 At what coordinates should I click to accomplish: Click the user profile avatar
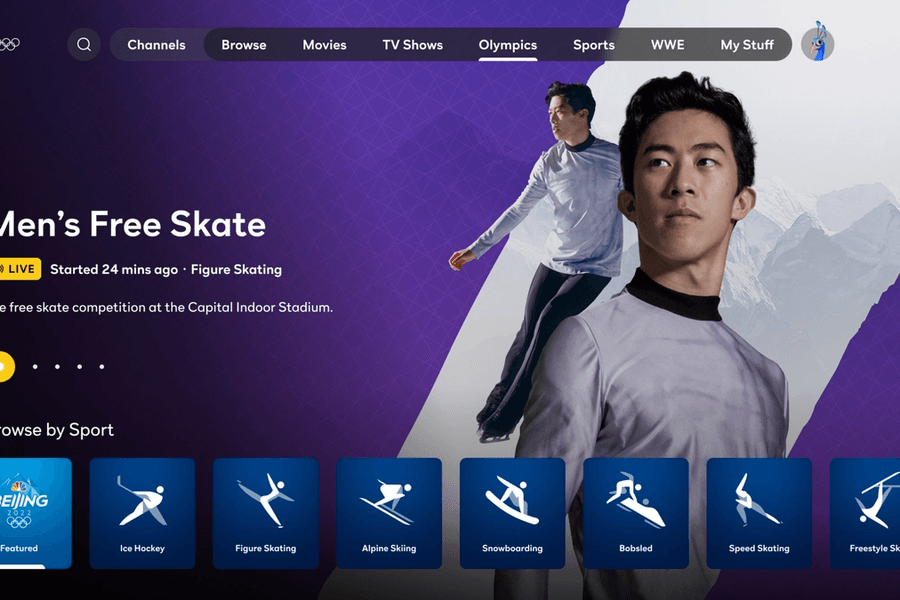[817, 44]
